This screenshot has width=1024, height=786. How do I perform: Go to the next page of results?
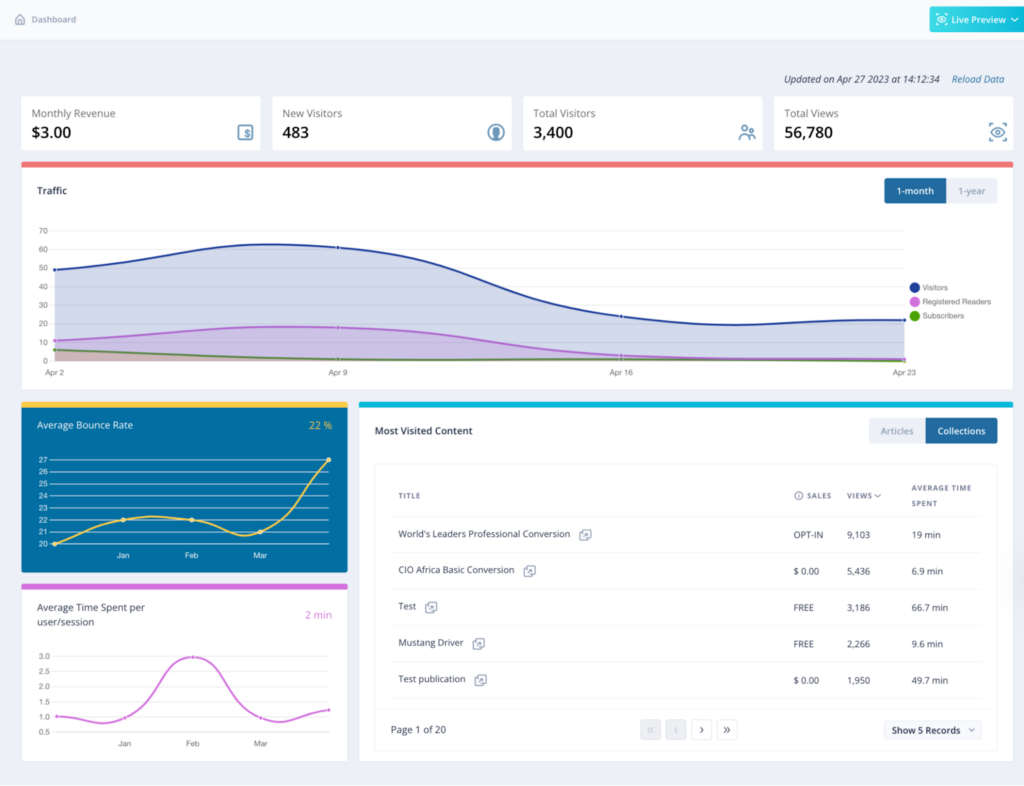pyautogui.click(x=701, y=730)
